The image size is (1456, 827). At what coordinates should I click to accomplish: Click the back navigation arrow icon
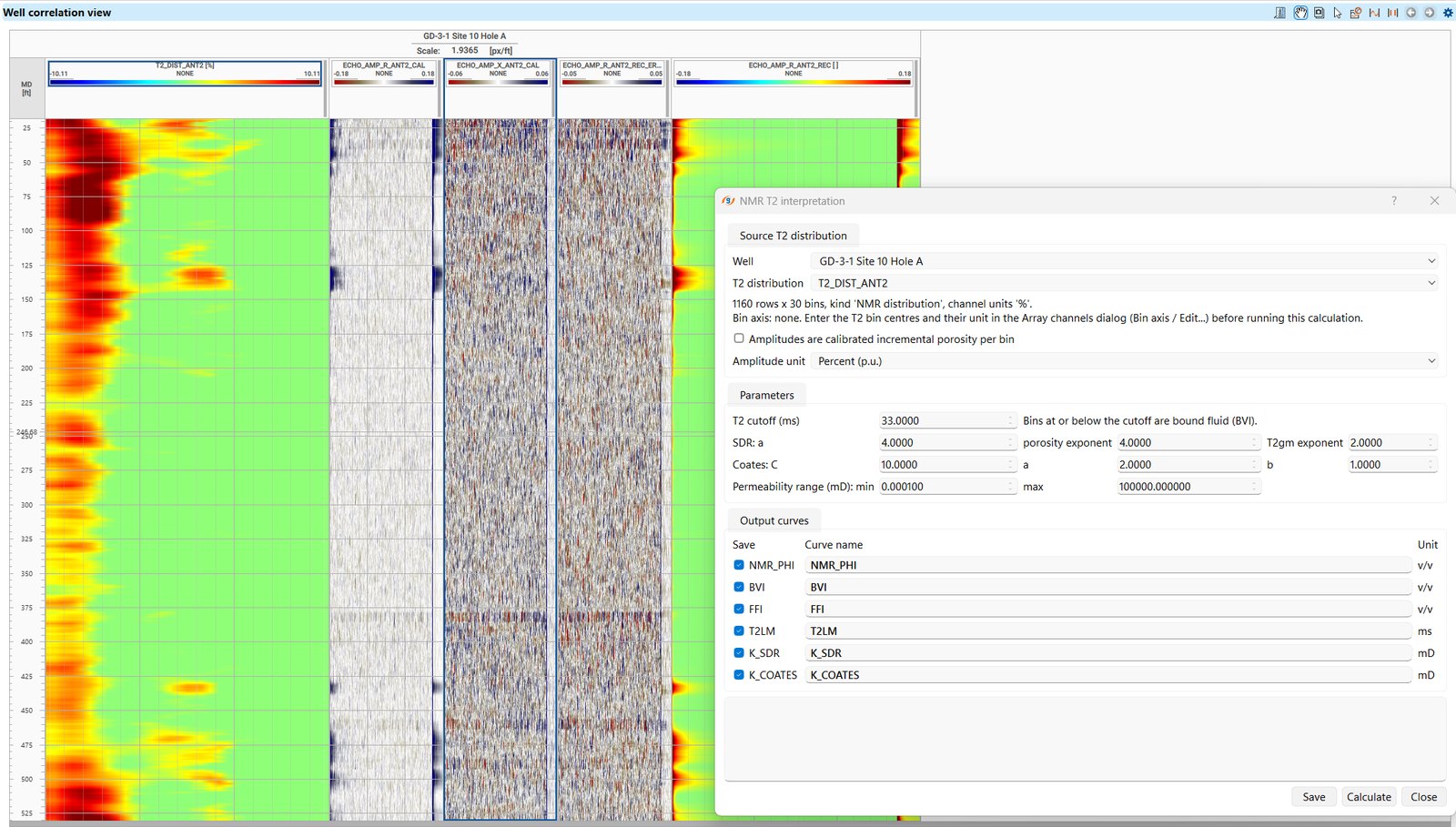click(1411, 13)
